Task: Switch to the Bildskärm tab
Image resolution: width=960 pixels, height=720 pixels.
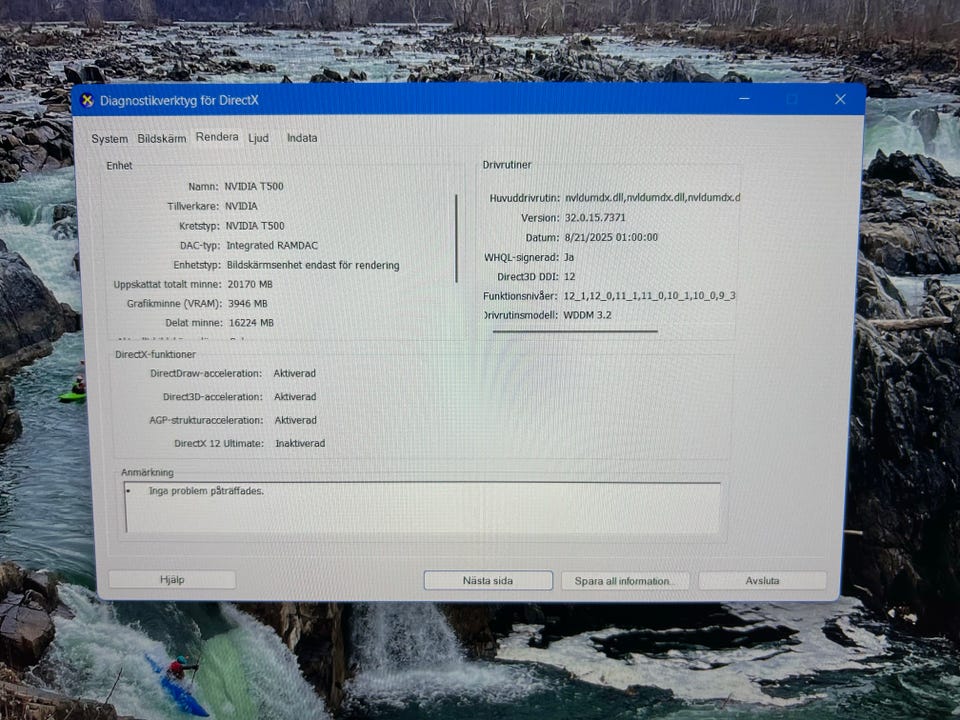Action: click(x=162, y=138)
